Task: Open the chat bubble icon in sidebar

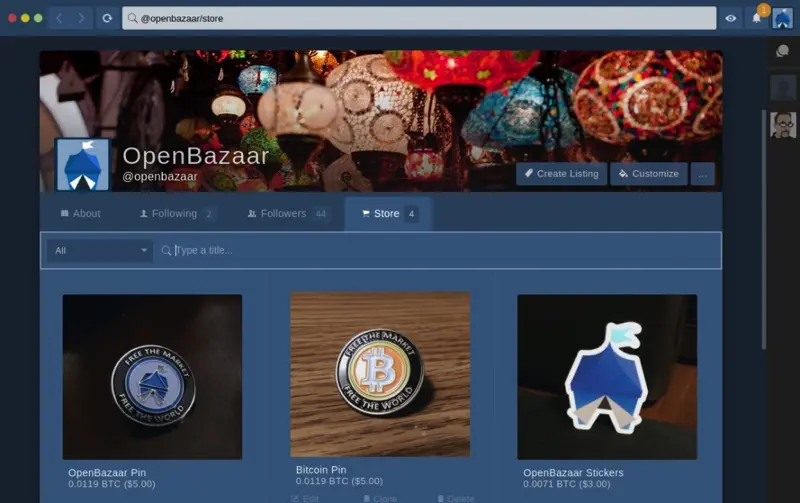Action: point(782,51)
